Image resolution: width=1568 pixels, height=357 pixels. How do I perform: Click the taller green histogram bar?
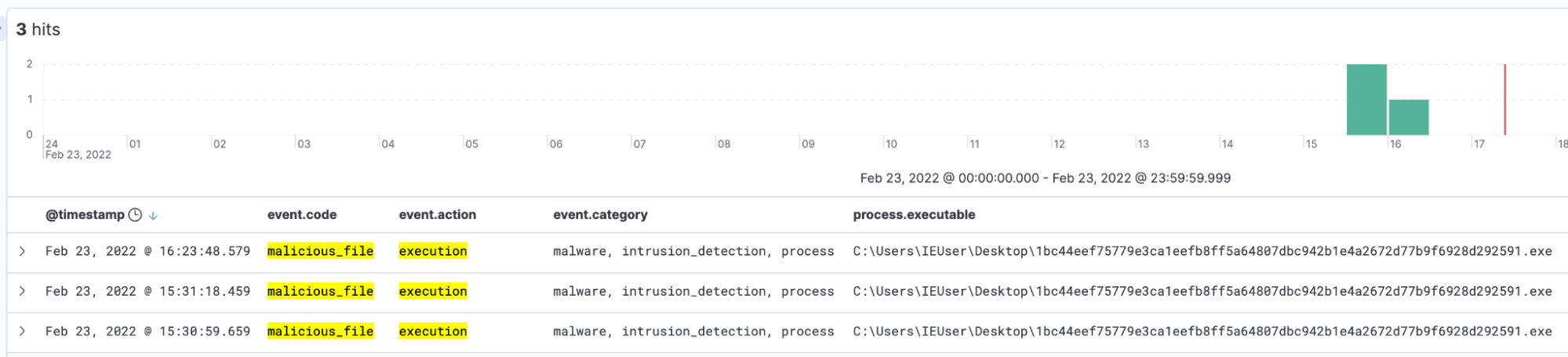[x=1366, y=100]
